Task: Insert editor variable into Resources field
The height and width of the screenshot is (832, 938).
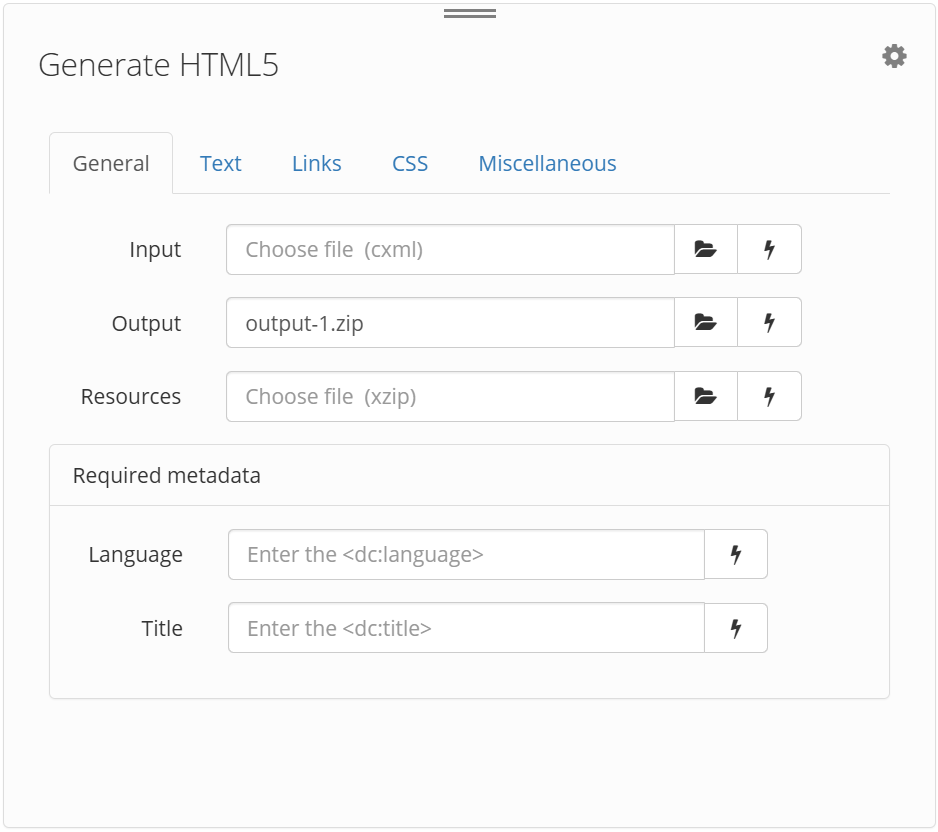Action: (x=769, y=396)
